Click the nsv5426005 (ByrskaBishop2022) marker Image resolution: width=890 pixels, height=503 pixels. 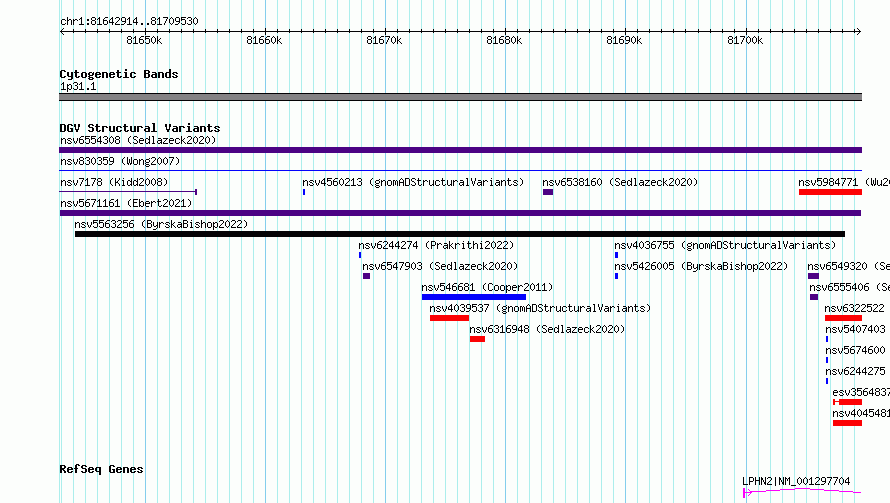tap(616, 276)
